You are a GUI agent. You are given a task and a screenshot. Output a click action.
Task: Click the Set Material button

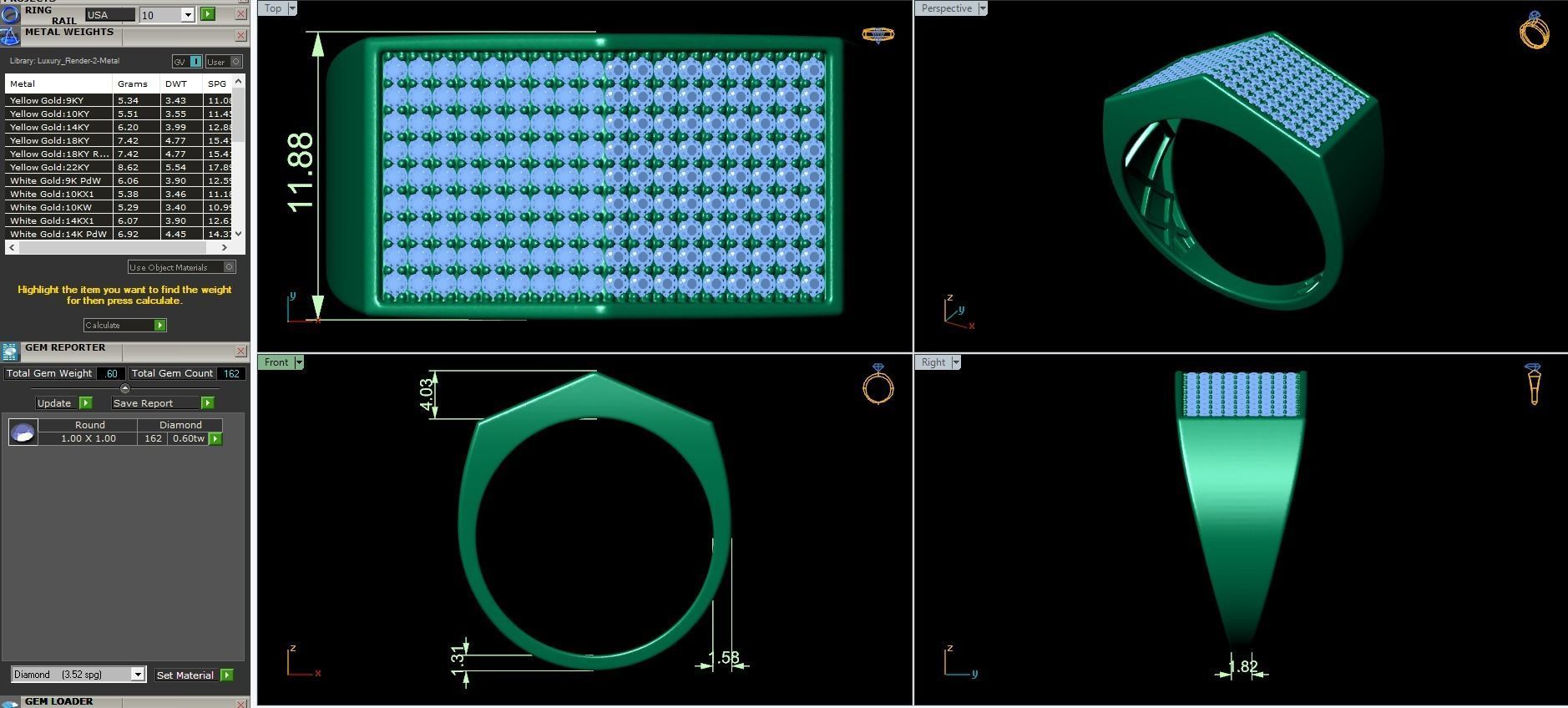pos(185,675)
